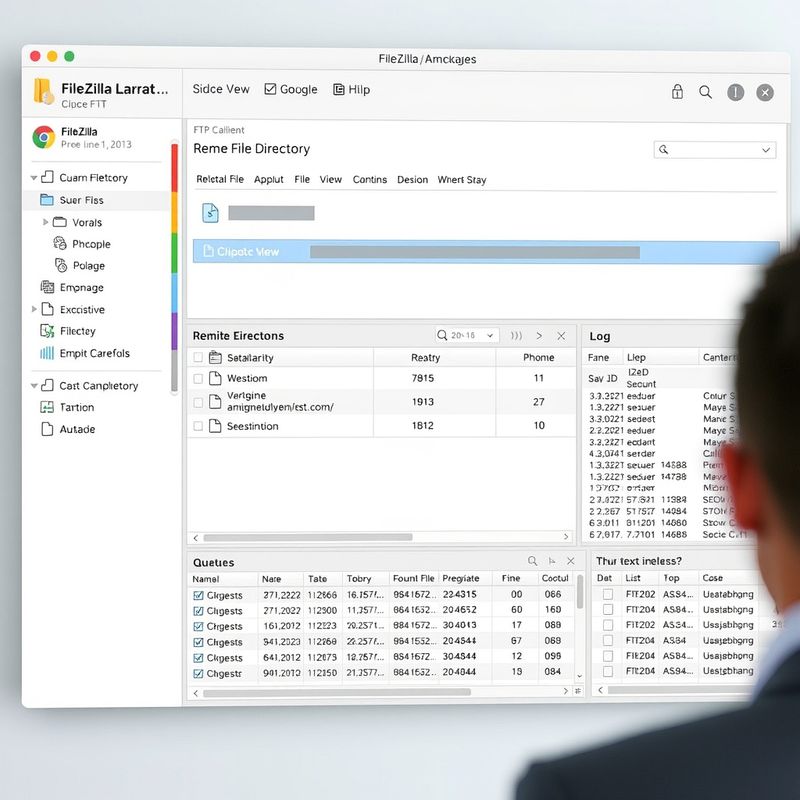Check the Westiom row checkbox
This screenshot has width=800, height=800.
coord(198,379)
